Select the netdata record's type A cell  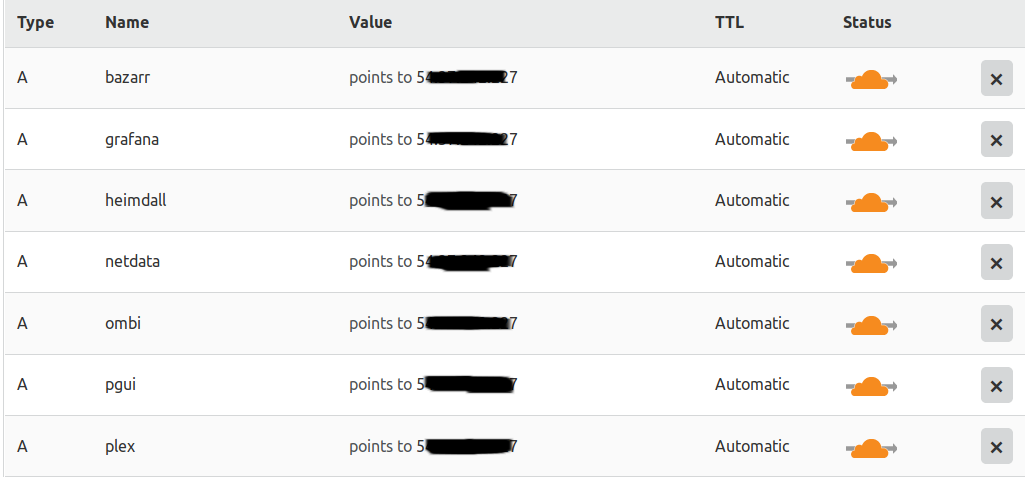[22, 262]
